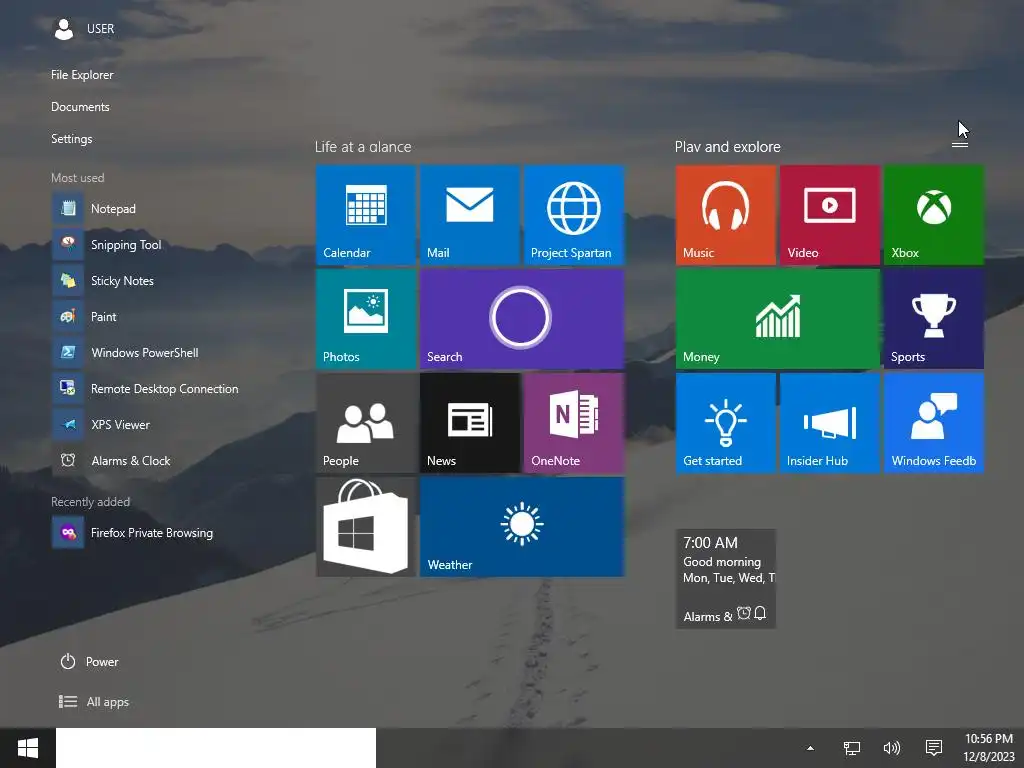Launch the Xbox tile
The image size is (1024, 768).
click(x=934, y=215)
